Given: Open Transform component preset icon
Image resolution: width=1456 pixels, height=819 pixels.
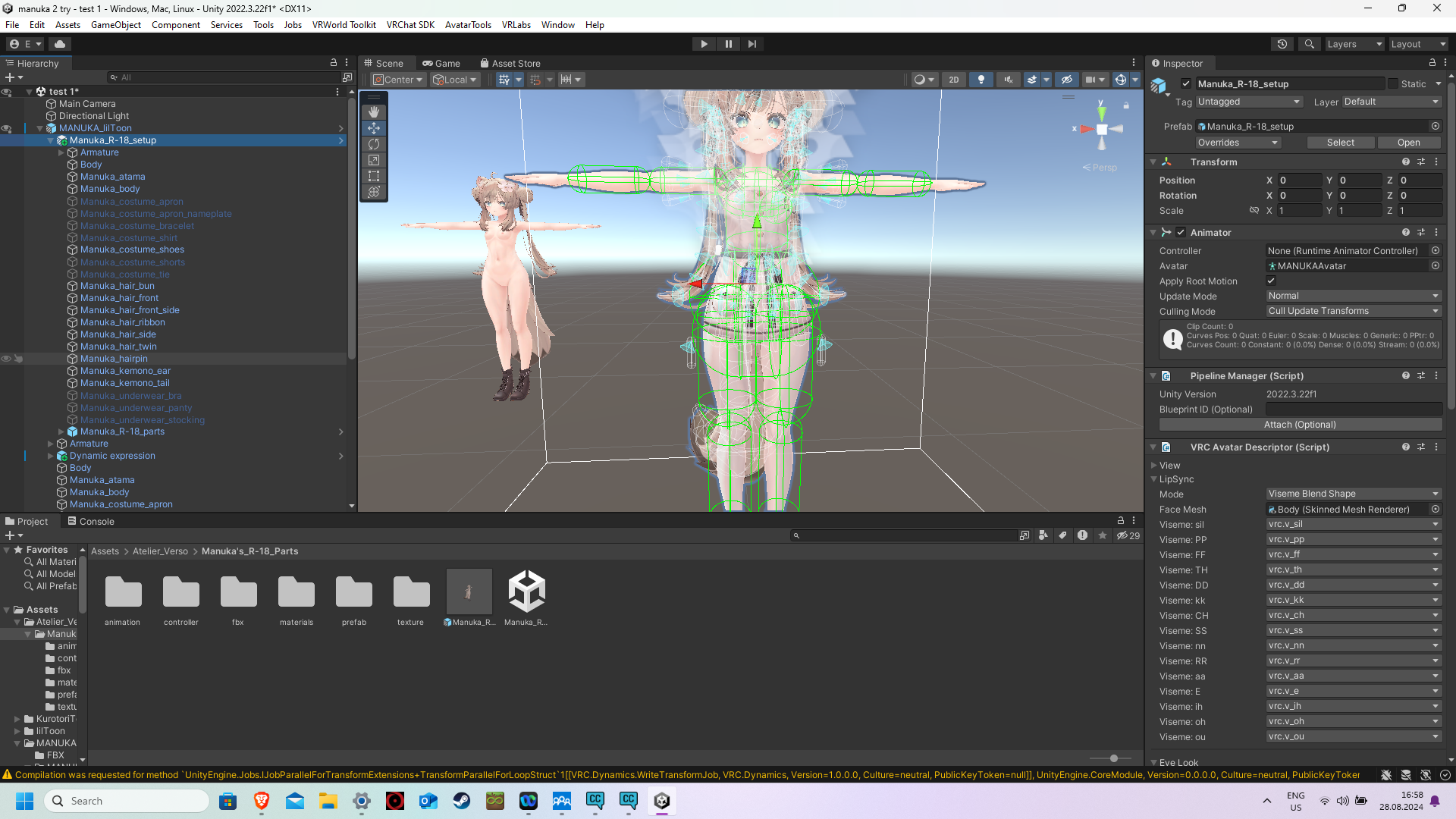Looking at the screenshot, I should 1421,162.
